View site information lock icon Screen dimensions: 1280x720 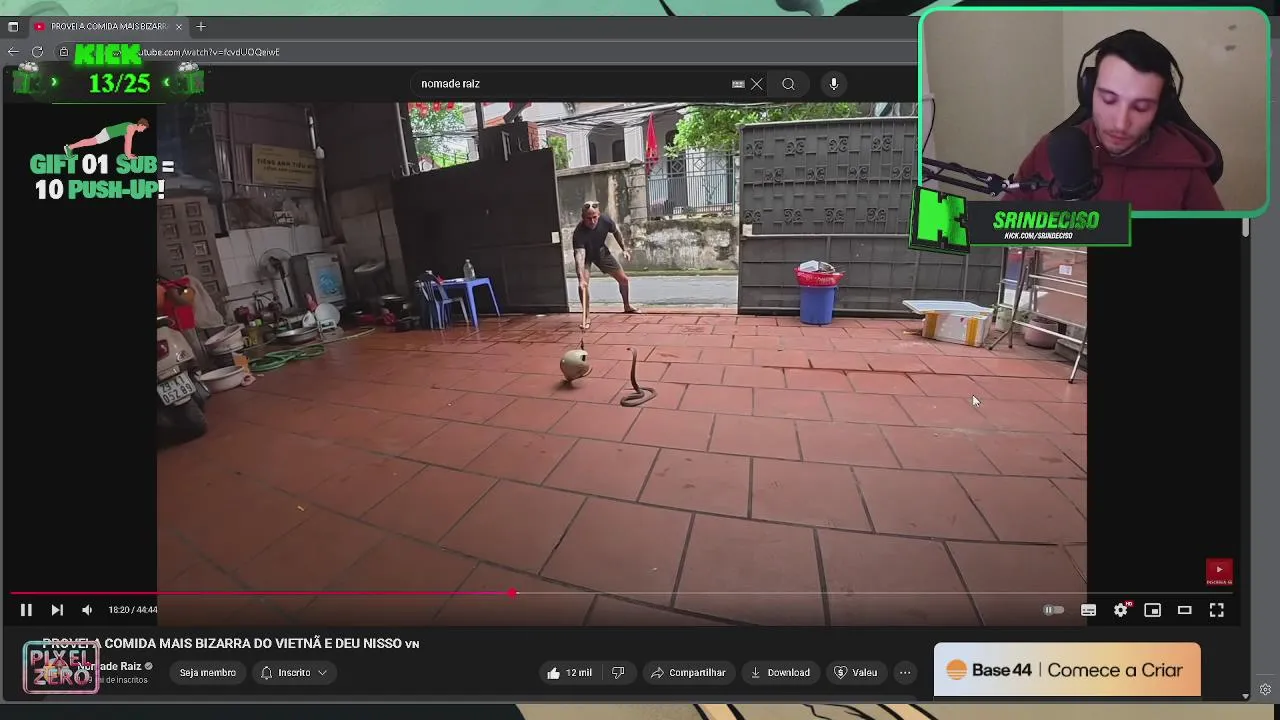(x=63, y=52)
